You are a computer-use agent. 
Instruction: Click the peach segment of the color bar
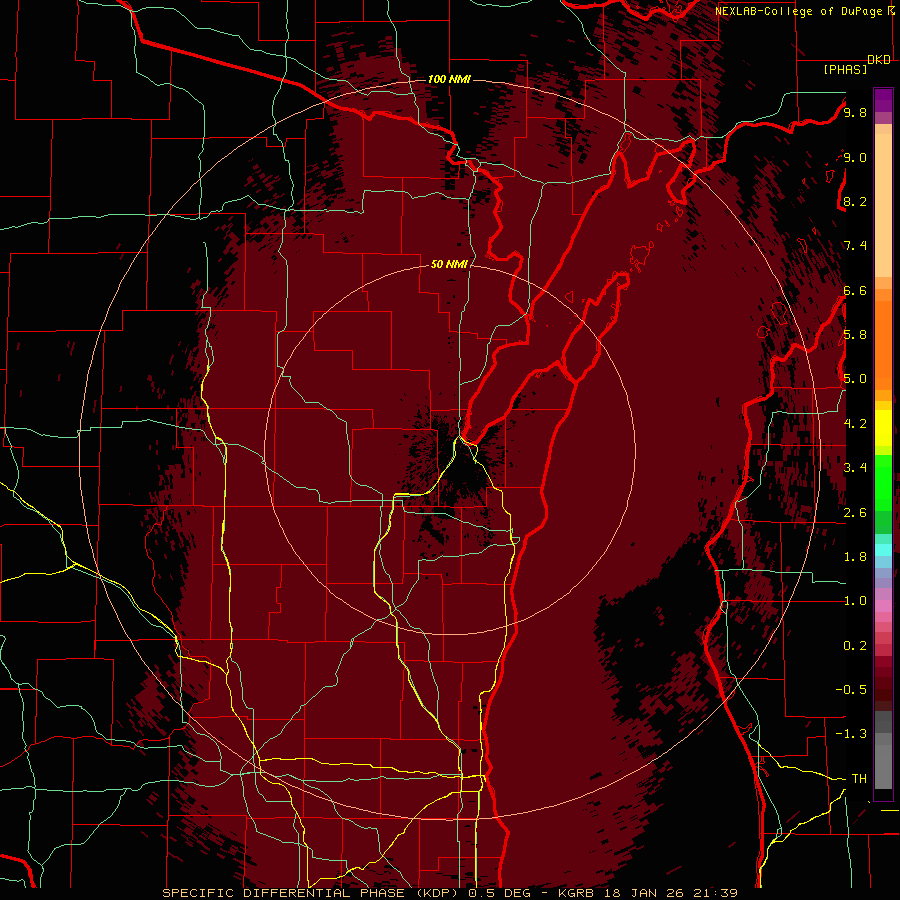(883, 207)
